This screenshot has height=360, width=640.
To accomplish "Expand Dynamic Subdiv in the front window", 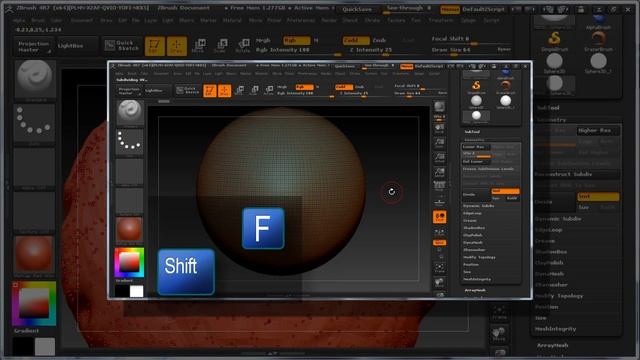I will pos(479,206).
